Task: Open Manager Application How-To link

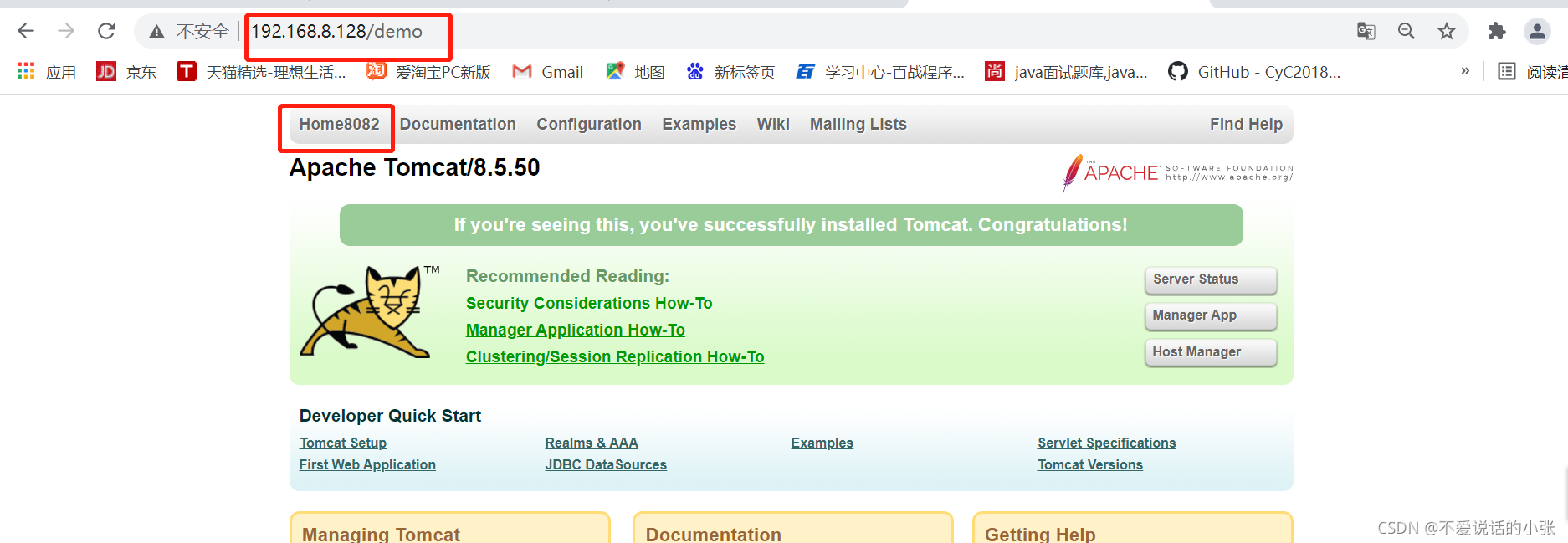Action: [576, 330]
